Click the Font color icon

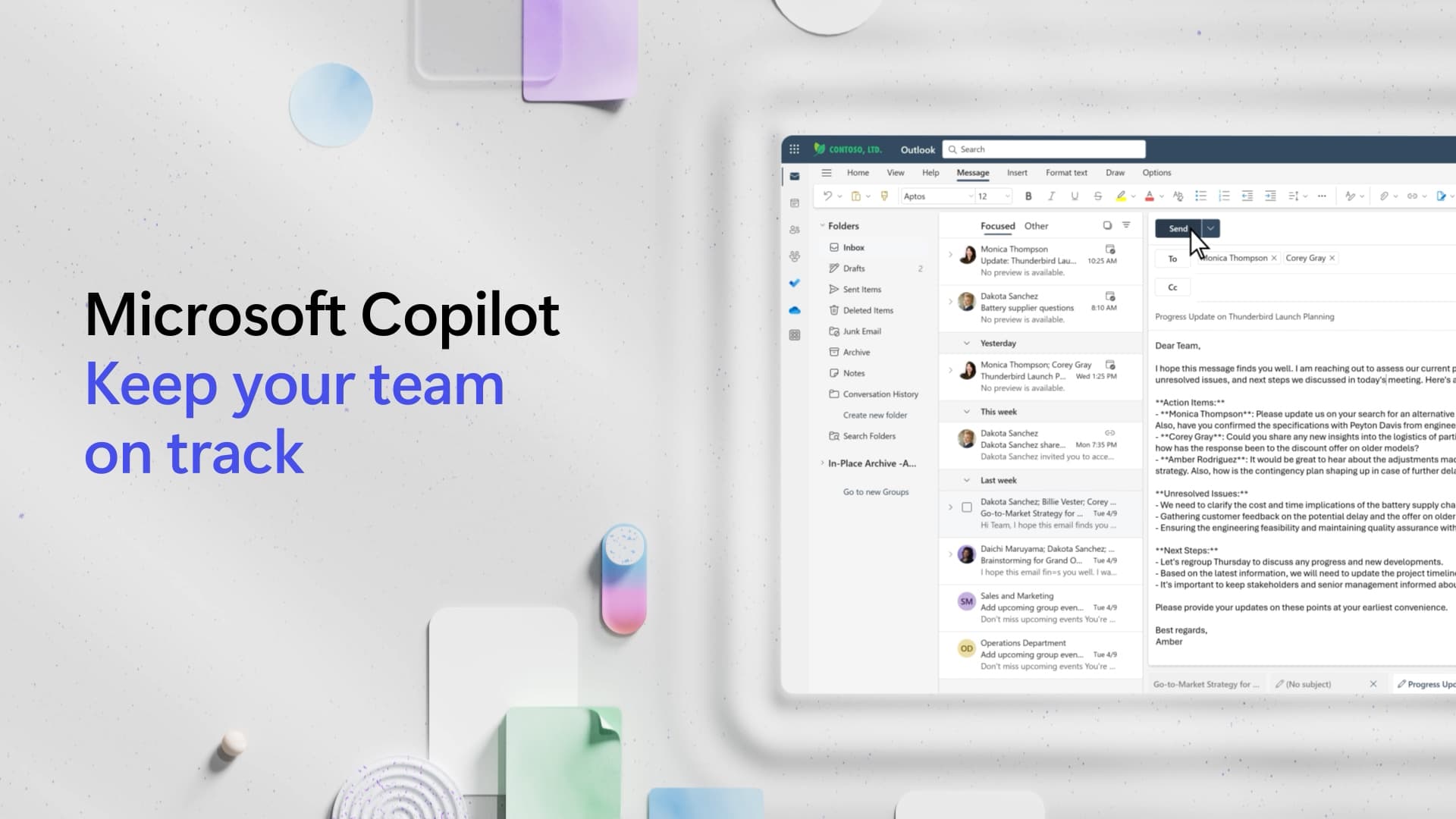pyautogui.click(x=1149, y=196)
